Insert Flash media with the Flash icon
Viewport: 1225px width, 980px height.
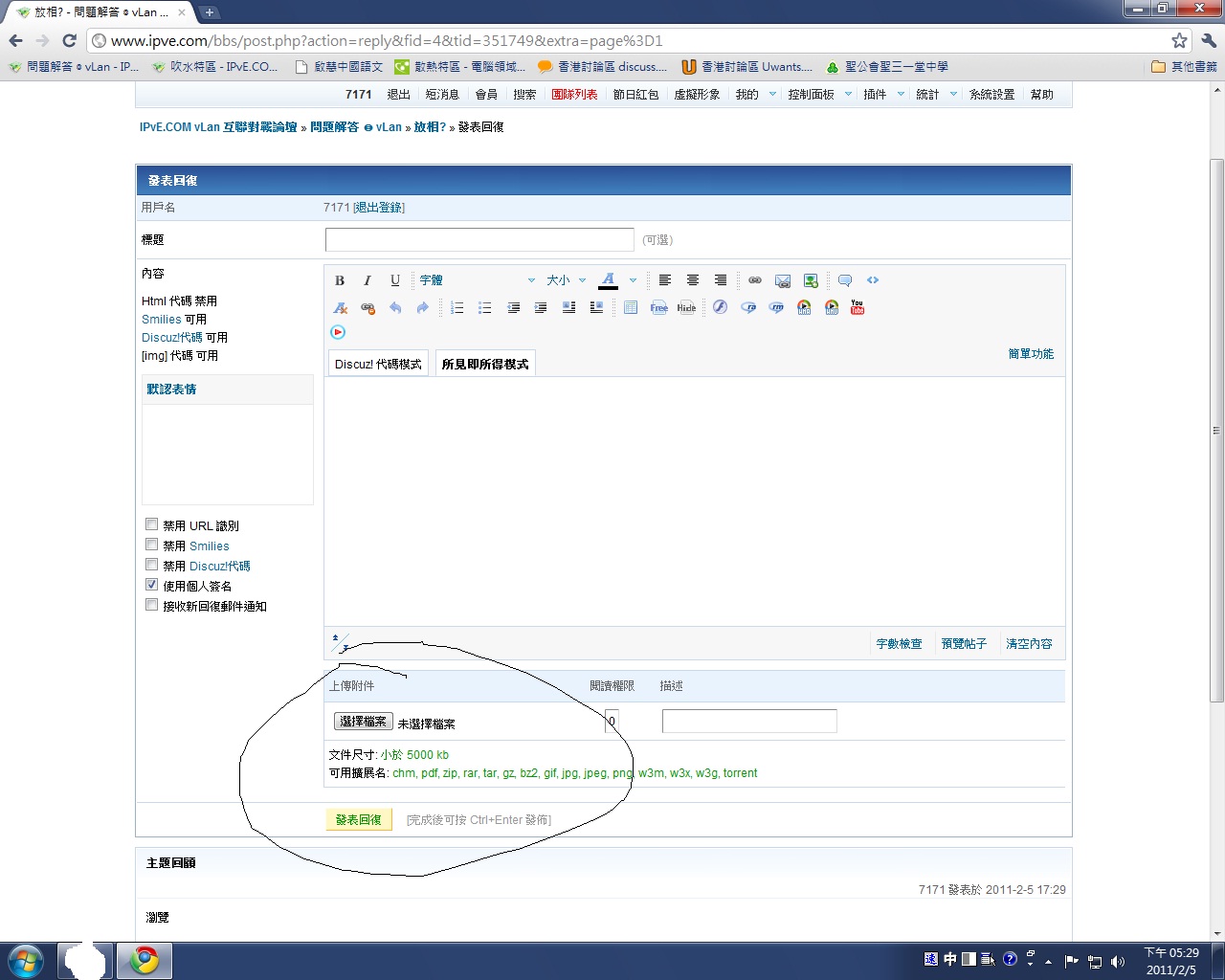[721, 307]
